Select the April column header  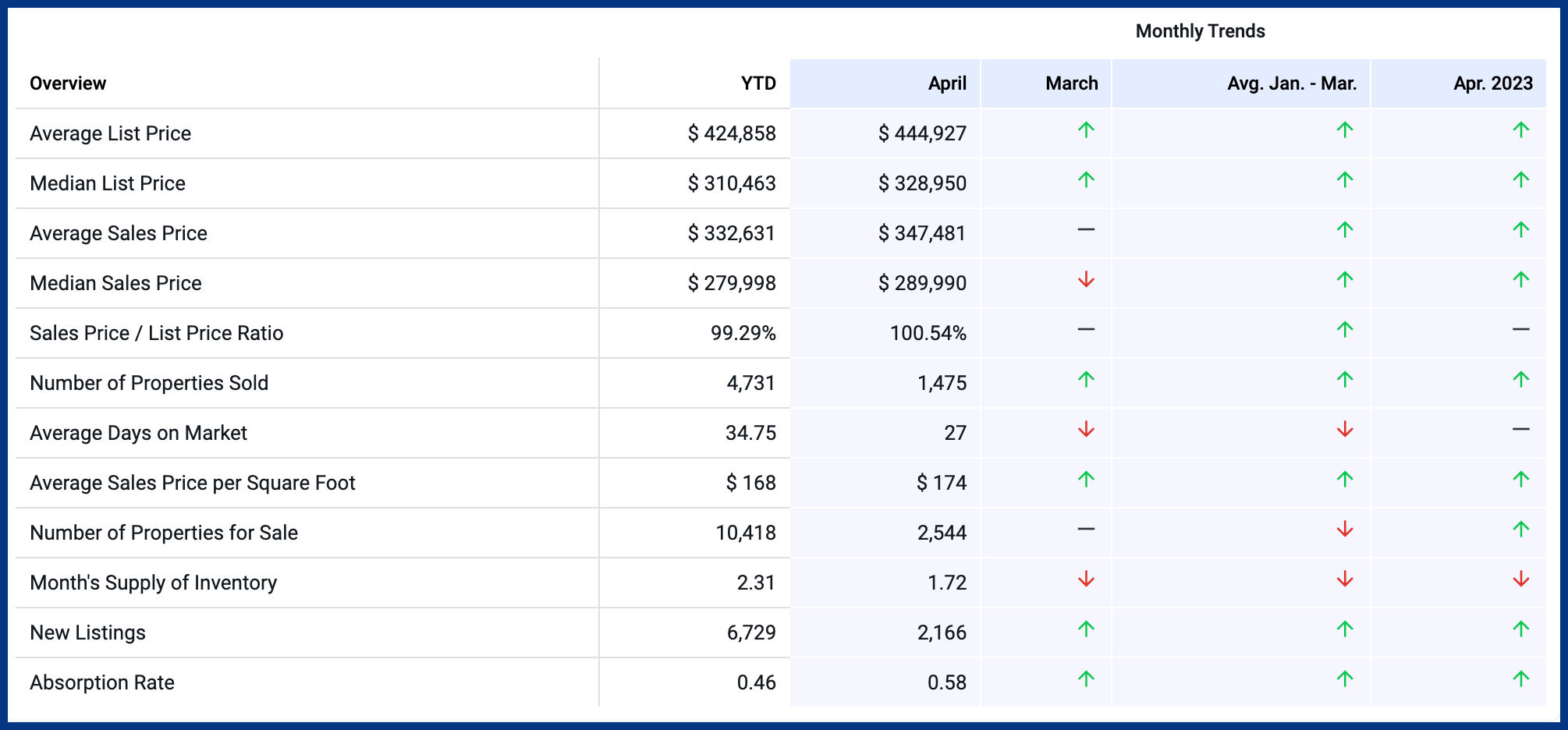(946, 83)
